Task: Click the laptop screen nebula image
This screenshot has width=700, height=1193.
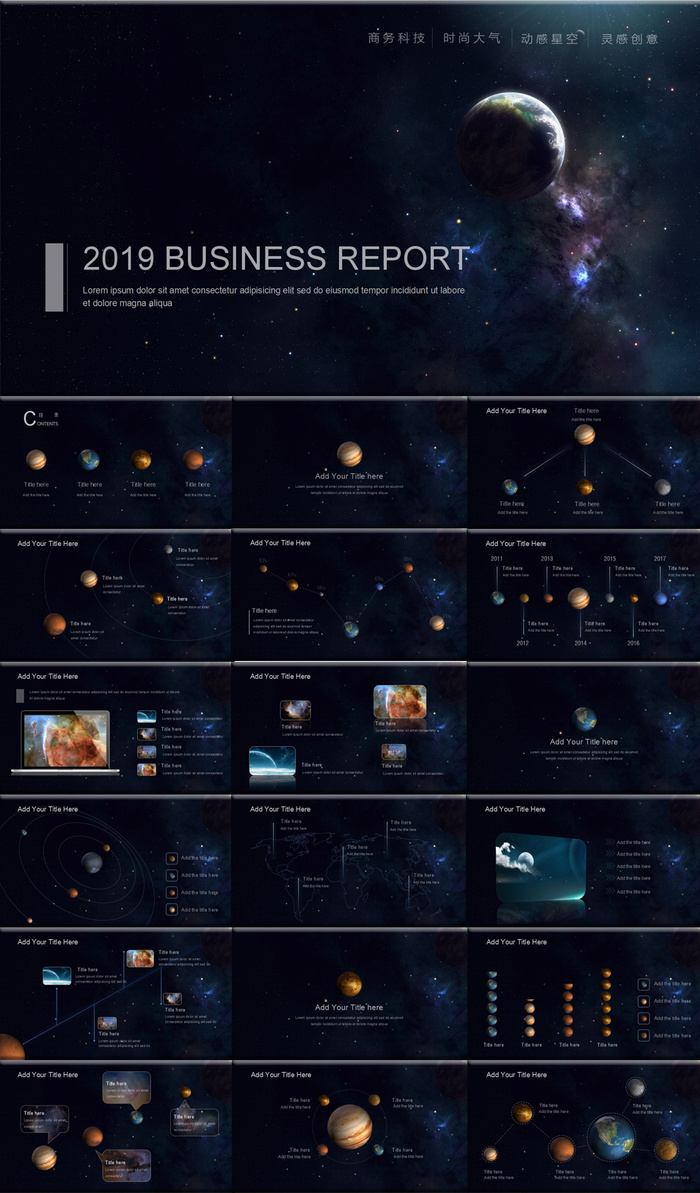Action: coord(65,740)
